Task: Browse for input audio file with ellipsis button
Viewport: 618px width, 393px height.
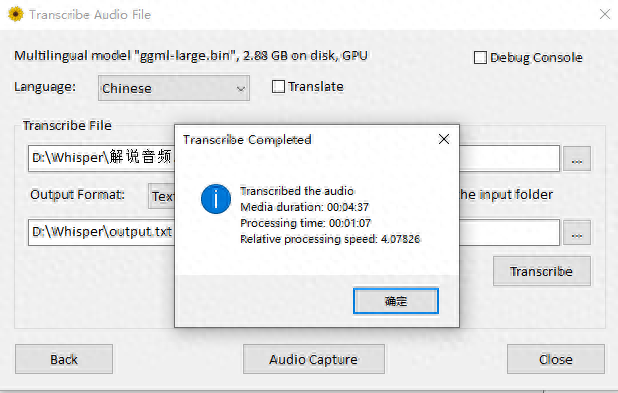Action: coord(577,158)
